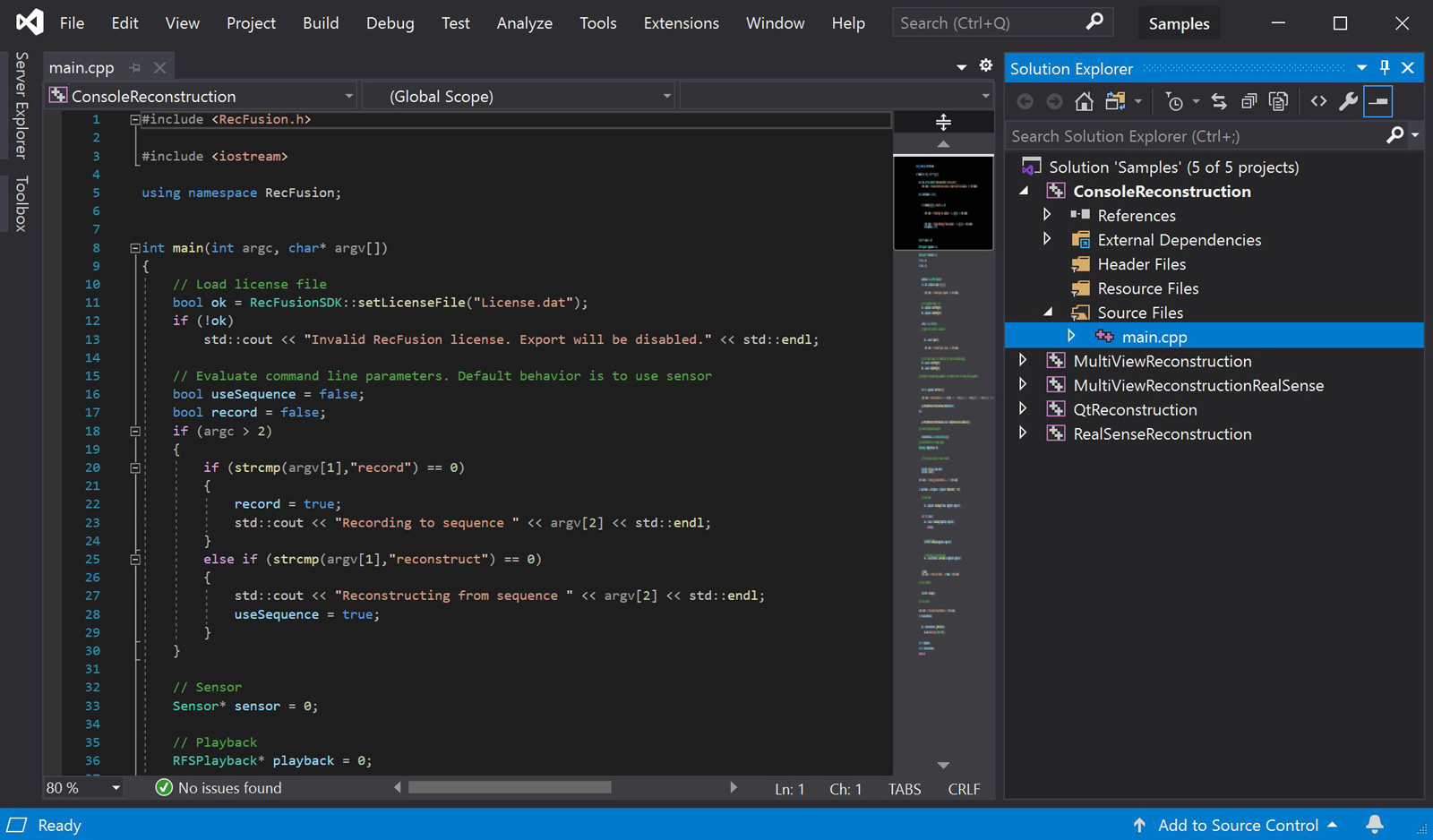Click the editor settings gear icon
This screenshot has width=1433, height=840.
tap(985, 66)
